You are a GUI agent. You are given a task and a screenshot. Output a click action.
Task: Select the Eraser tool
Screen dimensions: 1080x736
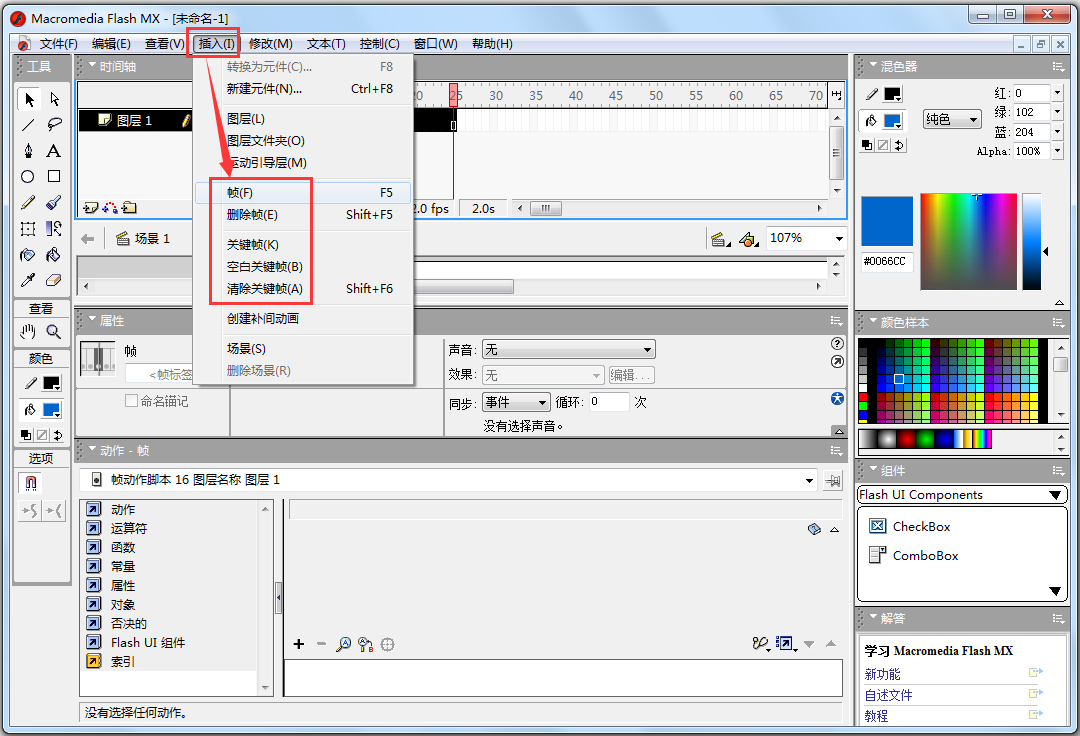pyautogui.click(x=54, y=280)
